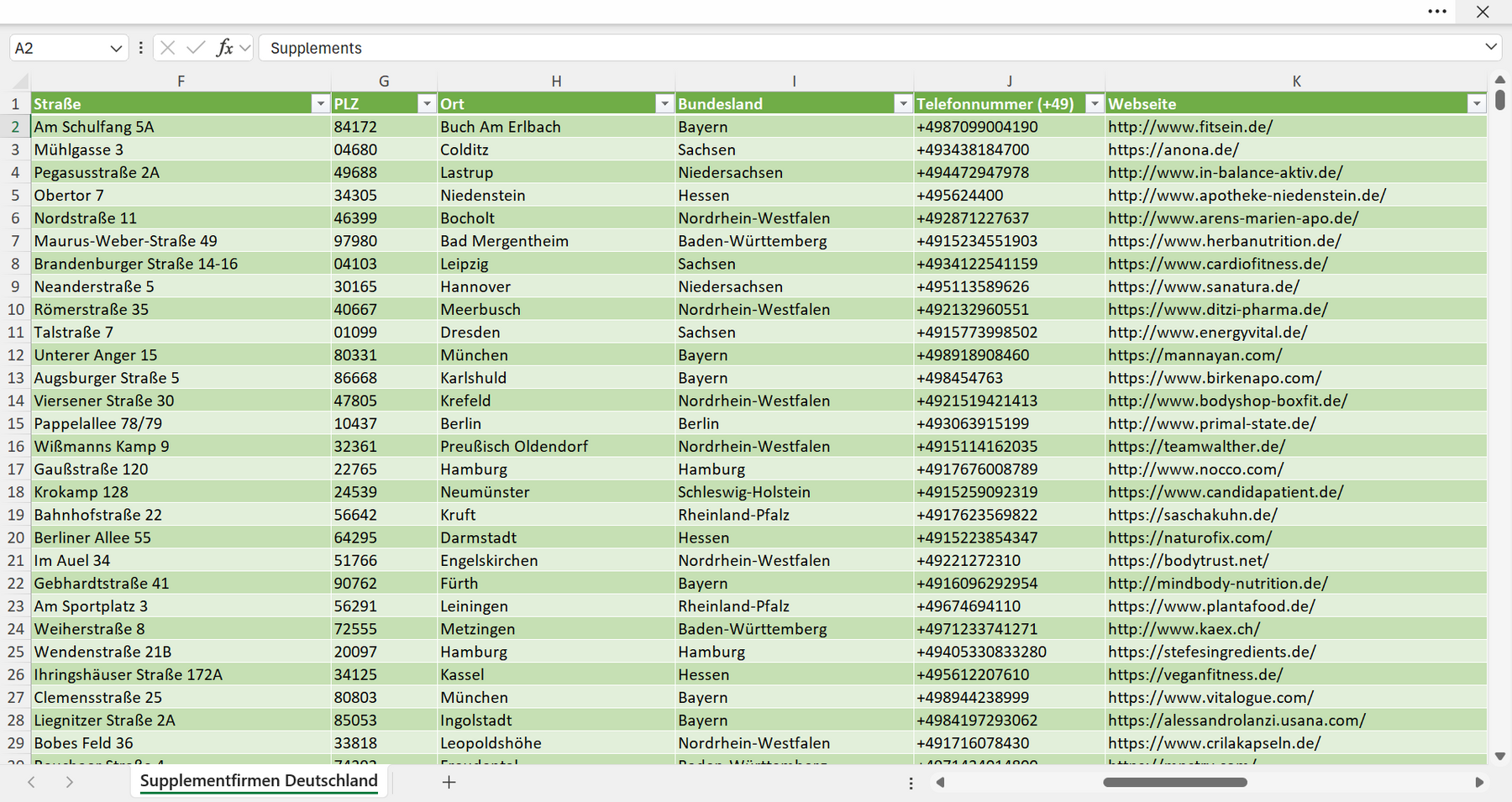The width and height of the screenshot is (1512, 802).
Task: Select cell Bad Mergentheim
Action: pyautogui.click(x=556, y=241)
